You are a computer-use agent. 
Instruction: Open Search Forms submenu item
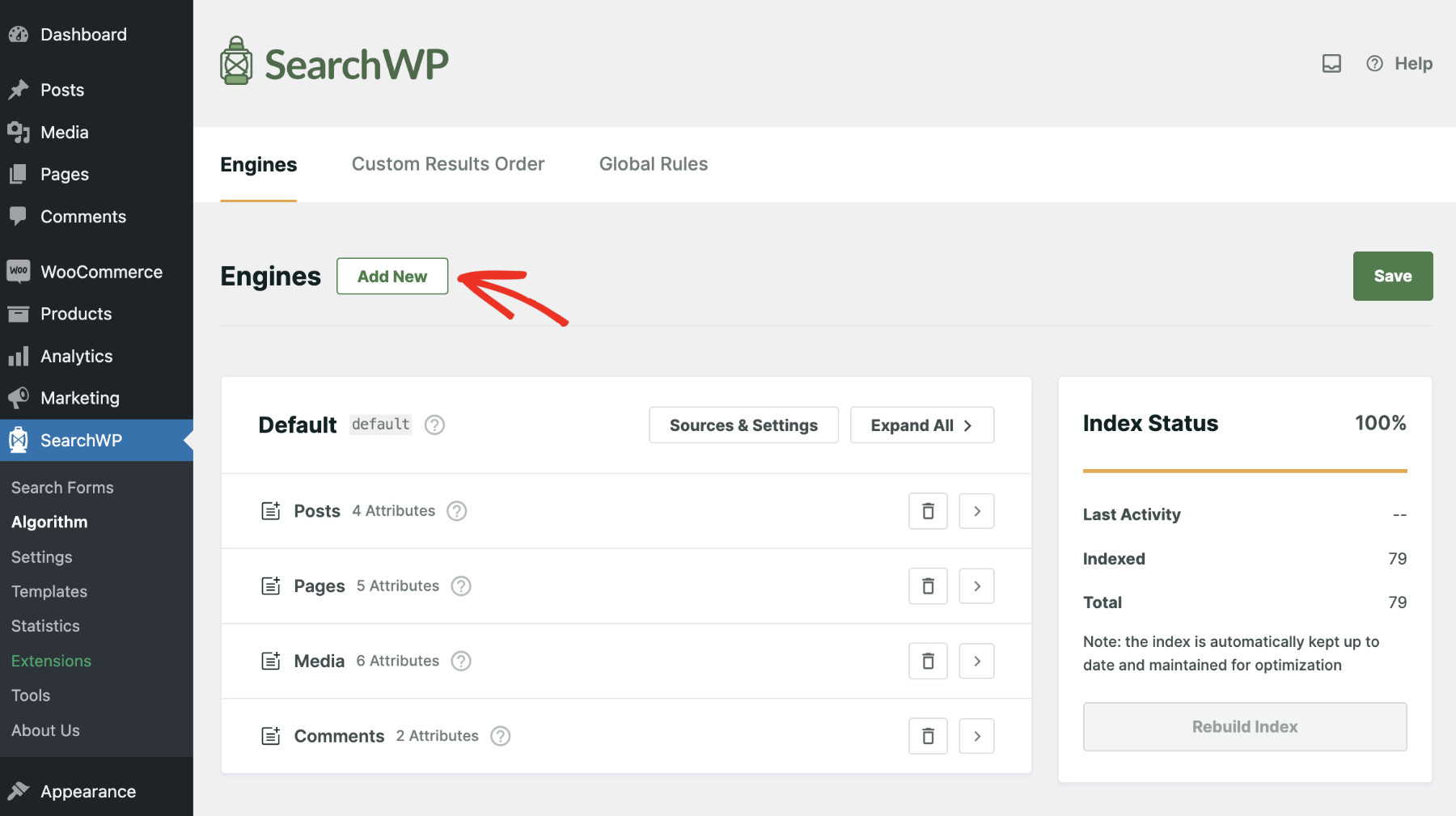click(62, 488)
